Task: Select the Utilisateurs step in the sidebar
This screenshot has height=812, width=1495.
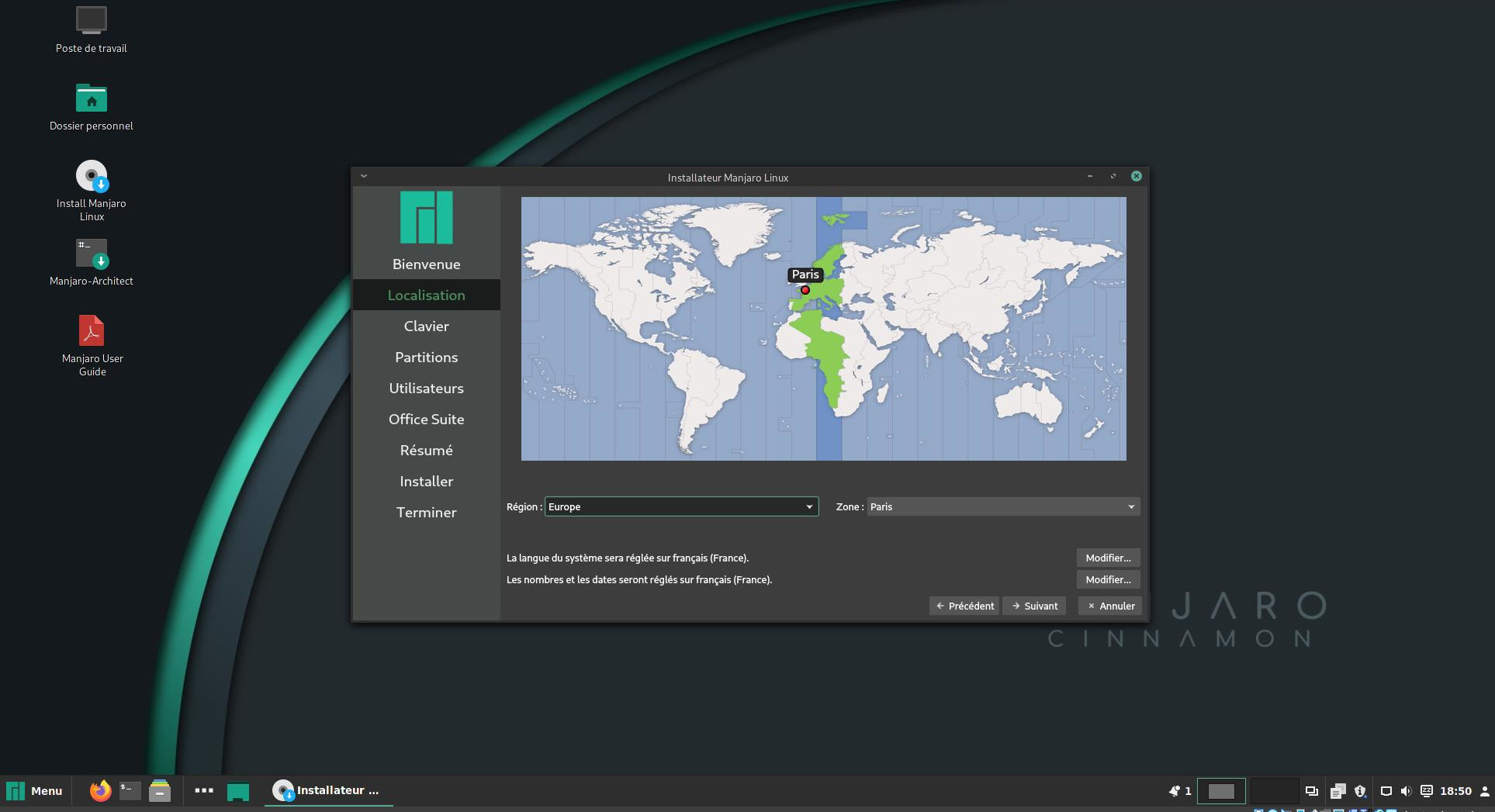Action: pyautogui.click(x=426, y=389)
